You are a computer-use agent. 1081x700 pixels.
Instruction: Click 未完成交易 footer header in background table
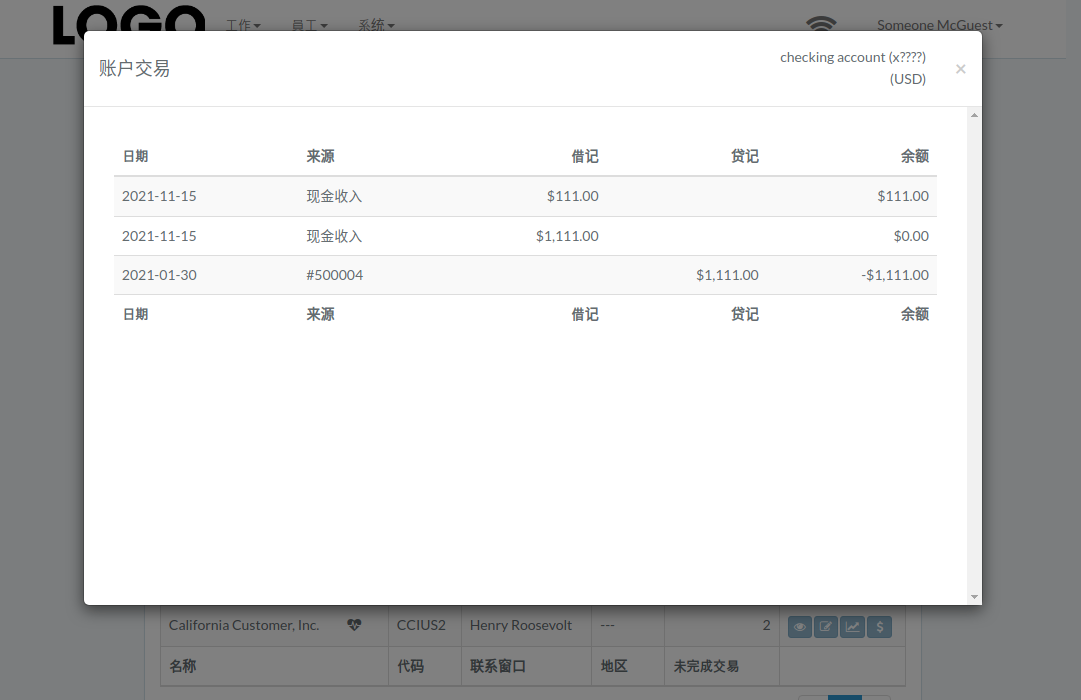pos(706,666)
